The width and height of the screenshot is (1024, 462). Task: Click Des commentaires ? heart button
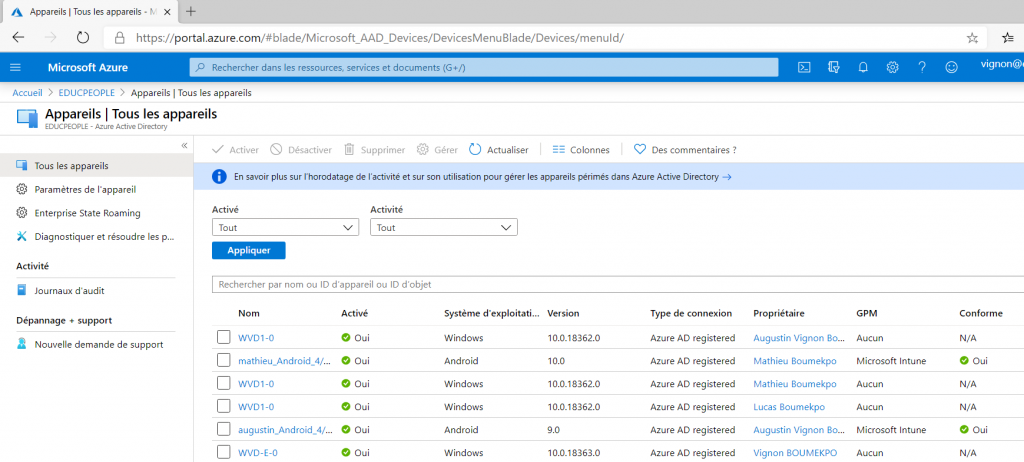(685, 150)
